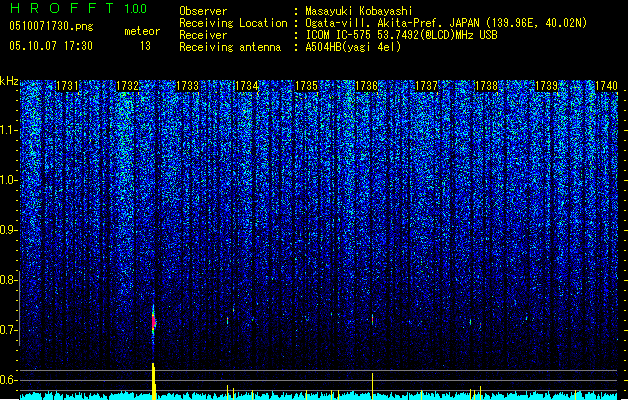Click the meteor count 13
Image resolution: width=629 pixels, height=400 pixels.
(145, 46)
